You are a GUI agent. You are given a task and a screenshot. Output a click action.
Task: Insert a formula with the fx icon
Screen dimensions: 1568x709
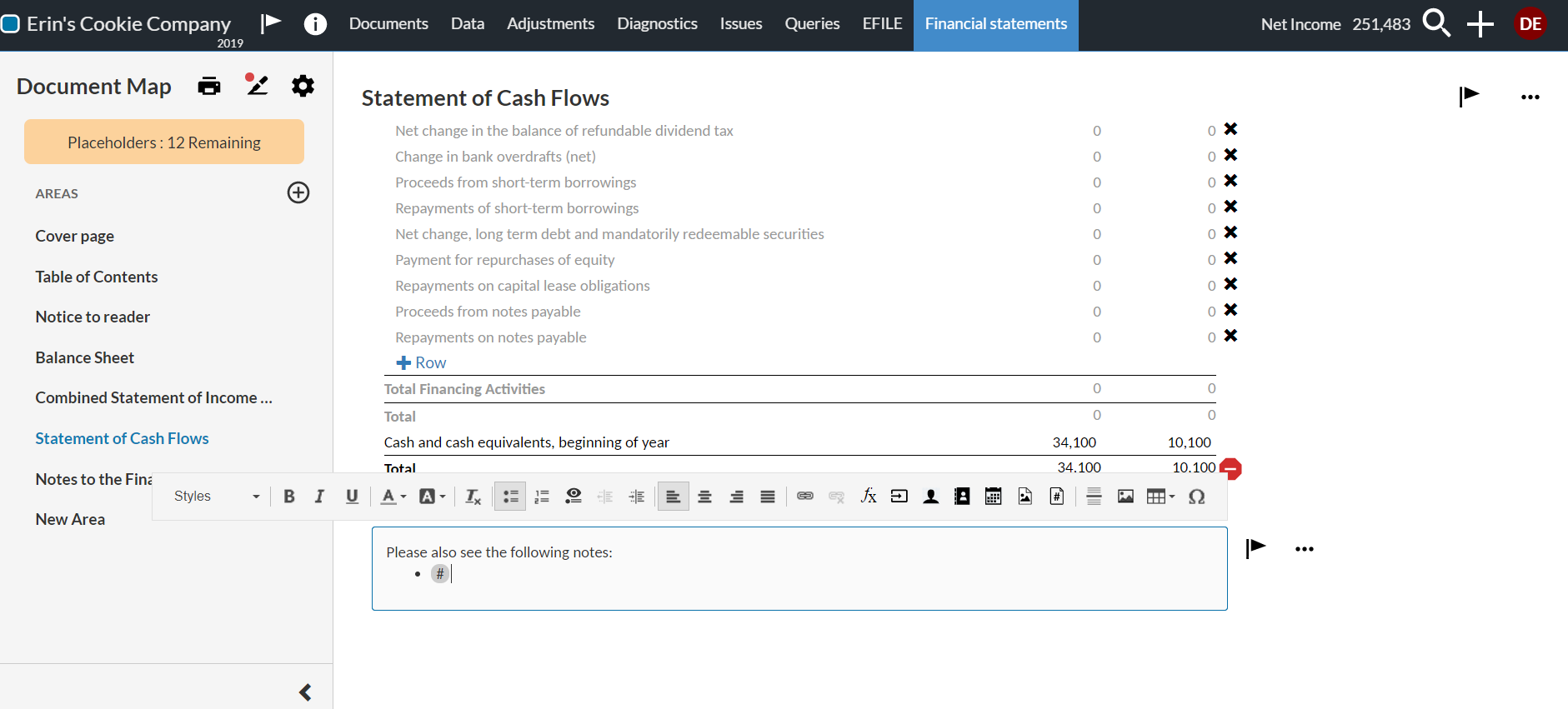coord(868,497)
